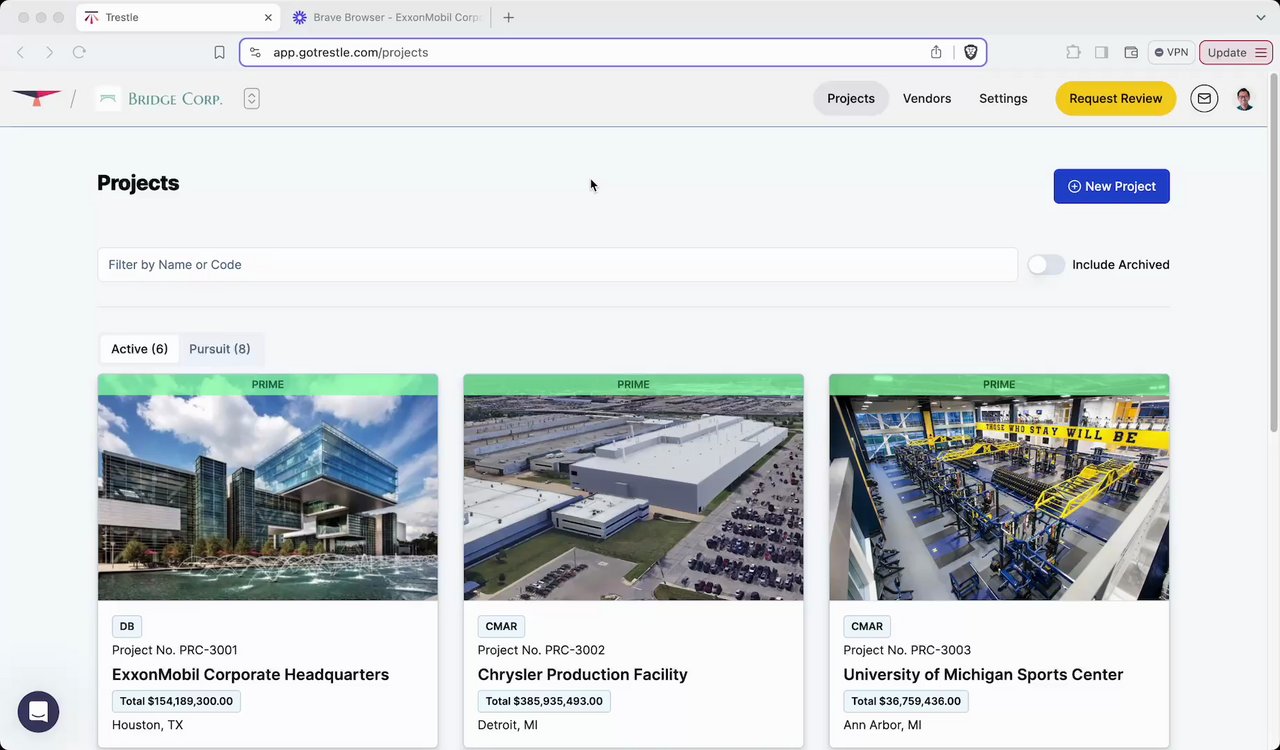The image size is (1280, 750).
Task: Toggle the browser sidebar panel icon
Action: point(1101,52)
